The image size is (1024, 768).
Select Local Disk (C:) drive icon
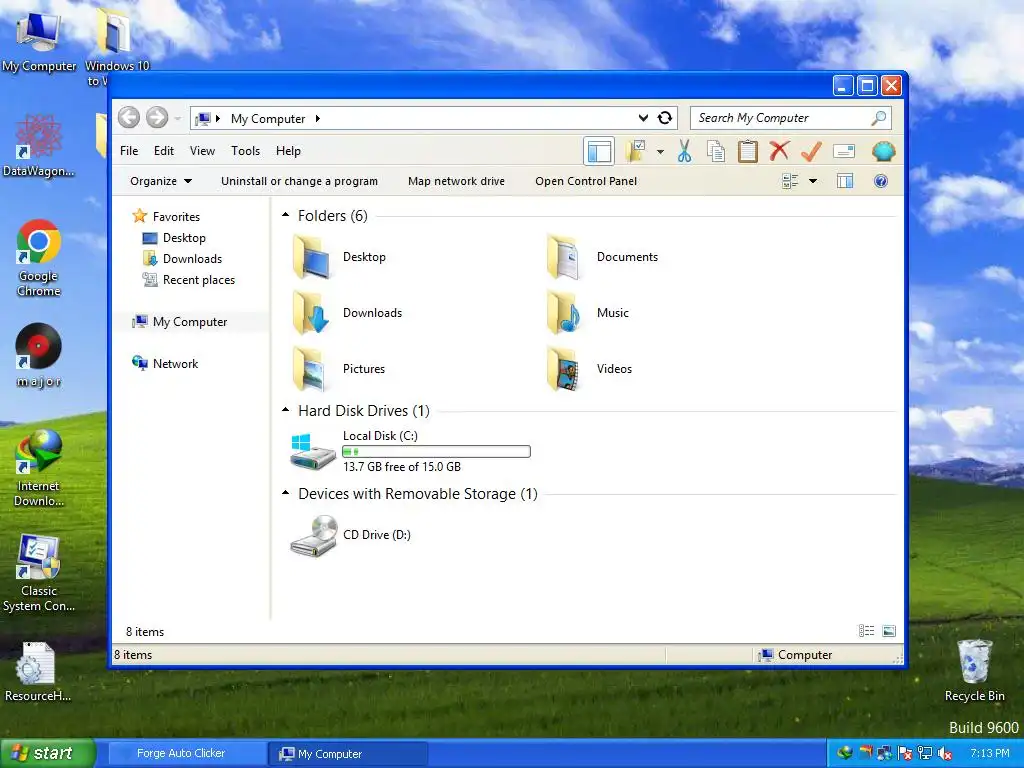tap(312, 451)
